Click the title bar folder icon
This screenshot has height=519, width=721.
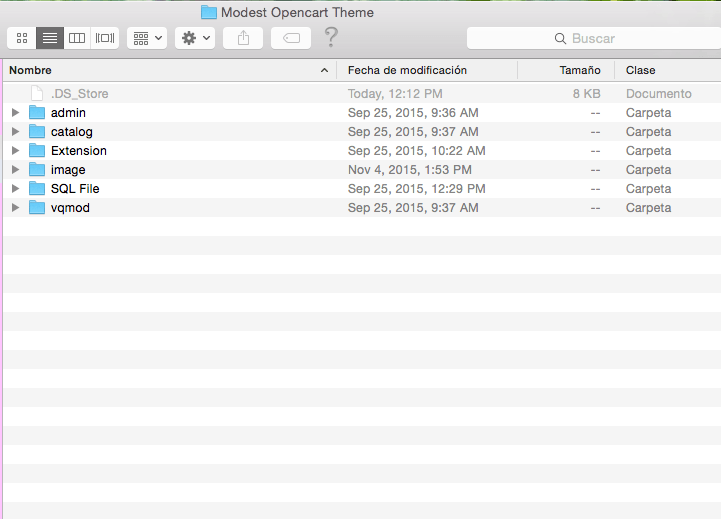point(209,12)
